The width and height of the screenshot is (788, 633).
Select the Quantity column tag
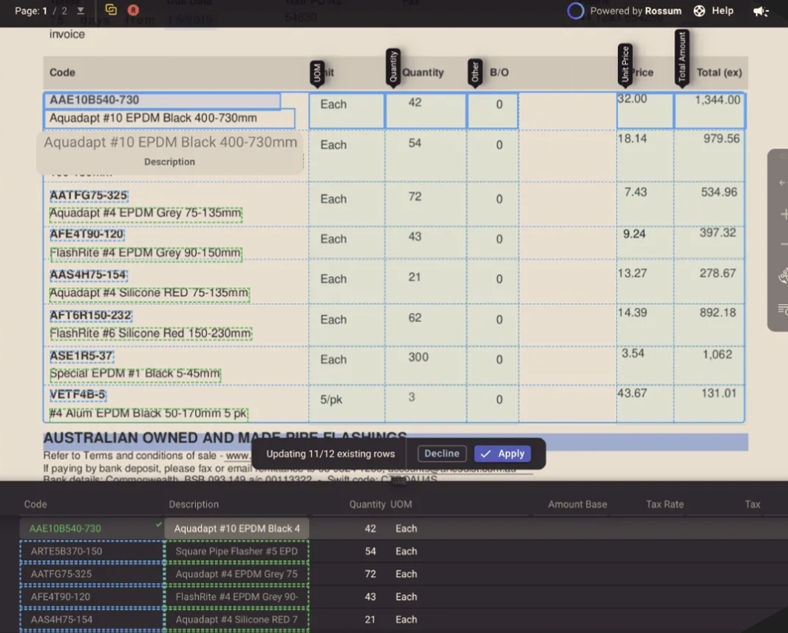tap(393, 67)
